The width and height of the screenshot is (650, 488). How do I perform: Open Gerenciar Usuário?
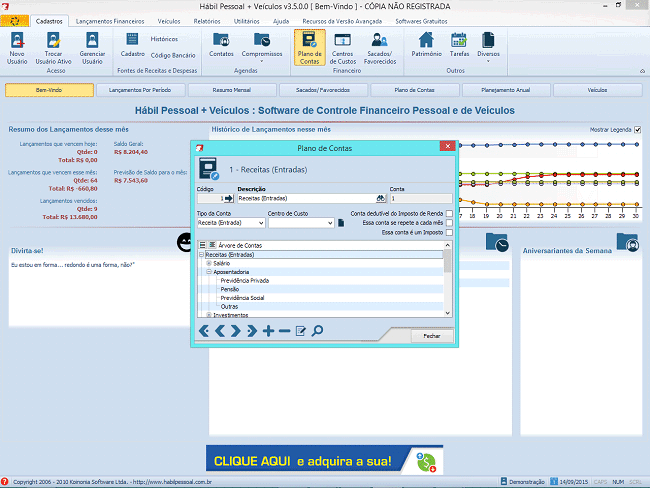click(x=92, y=48)
